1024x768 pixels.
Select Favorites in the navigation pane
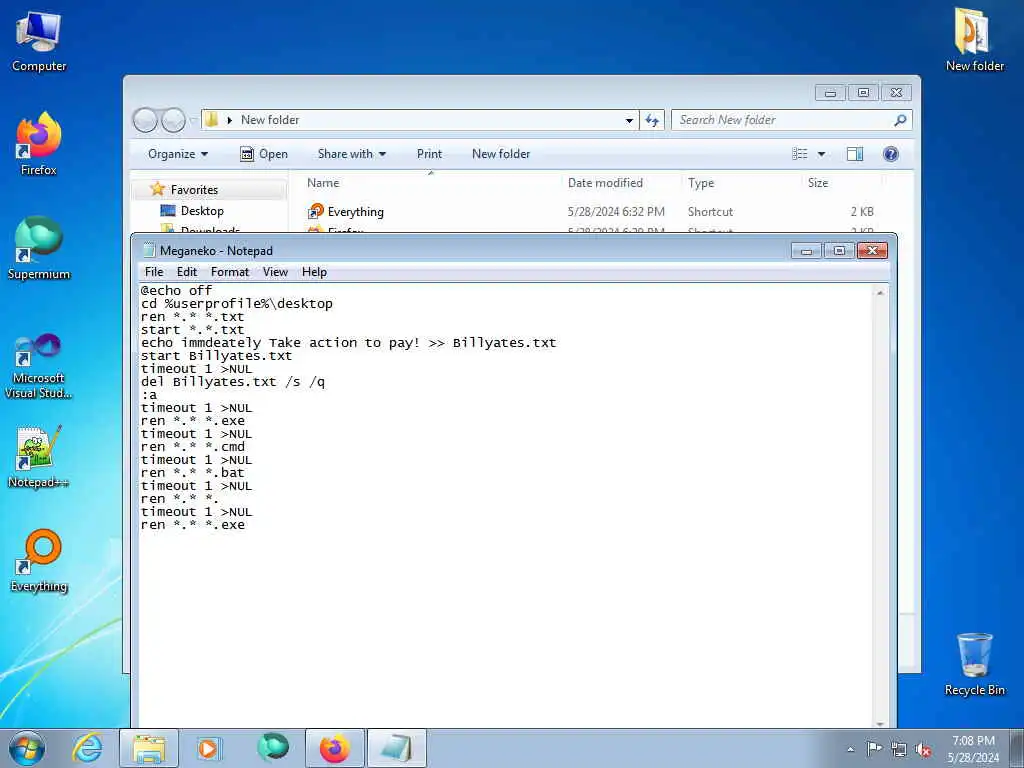point(194,189)
